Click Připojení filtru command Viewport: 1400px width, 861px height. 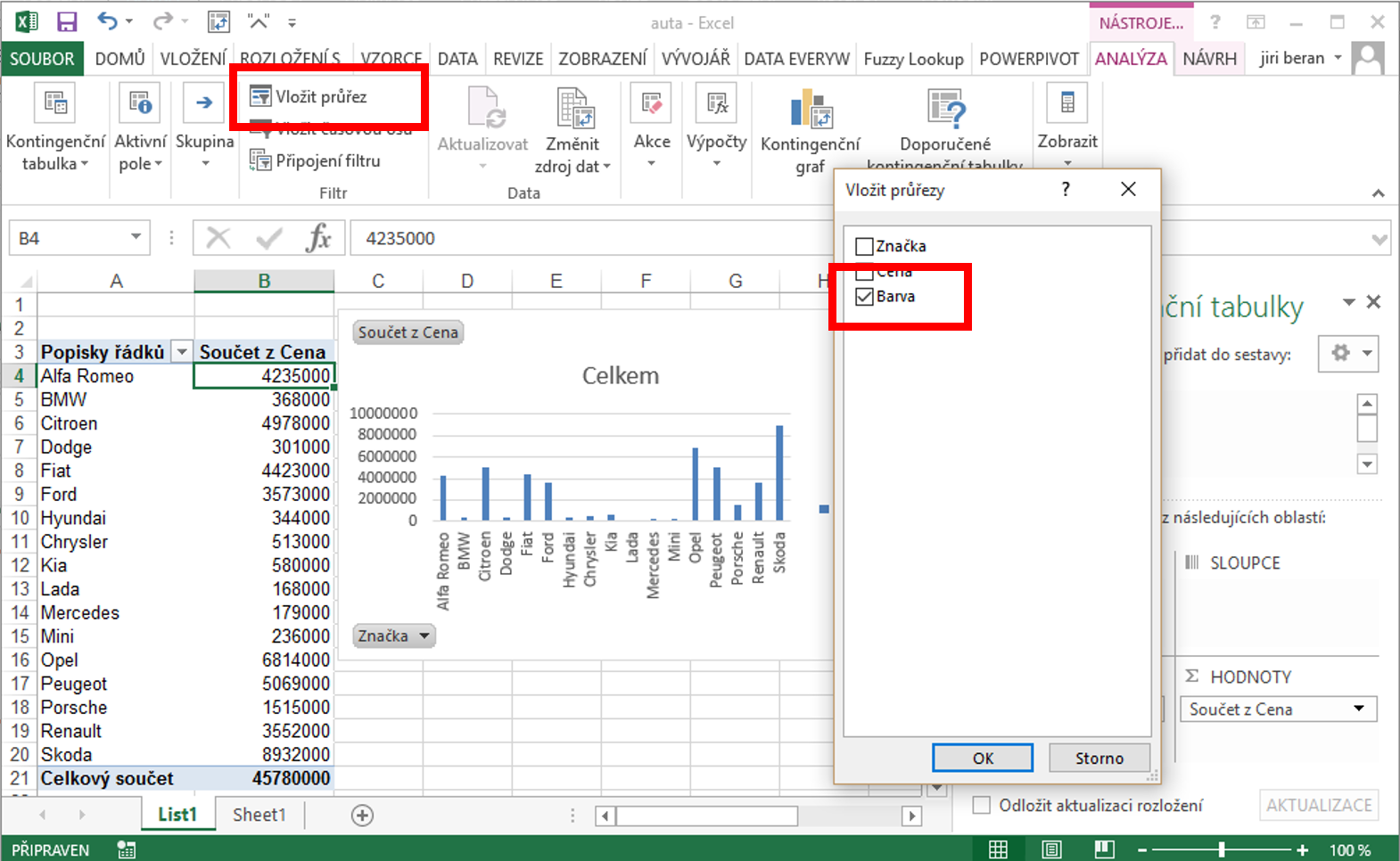[315, 160]
